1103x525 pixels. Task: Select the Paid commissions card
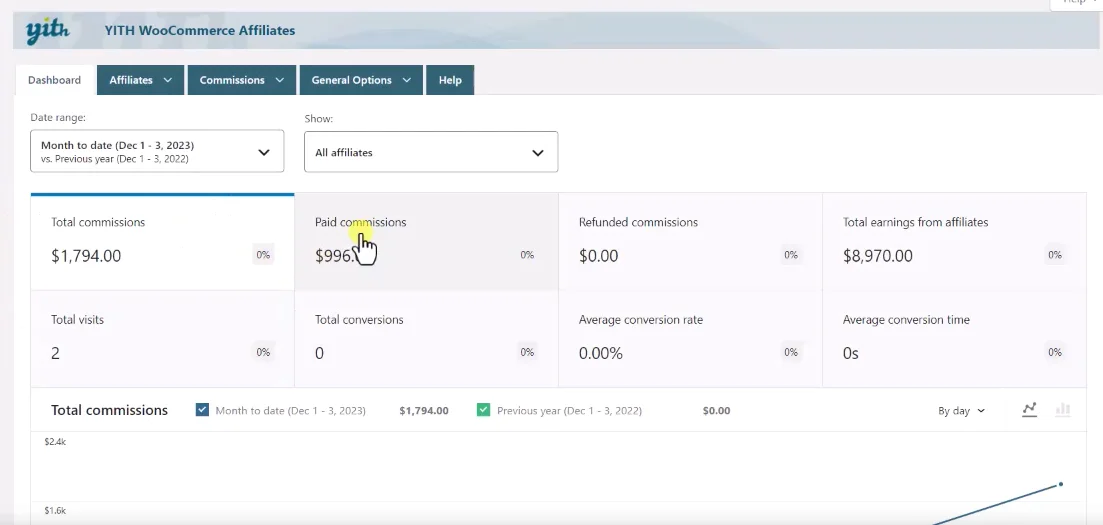tap(426, 241)
